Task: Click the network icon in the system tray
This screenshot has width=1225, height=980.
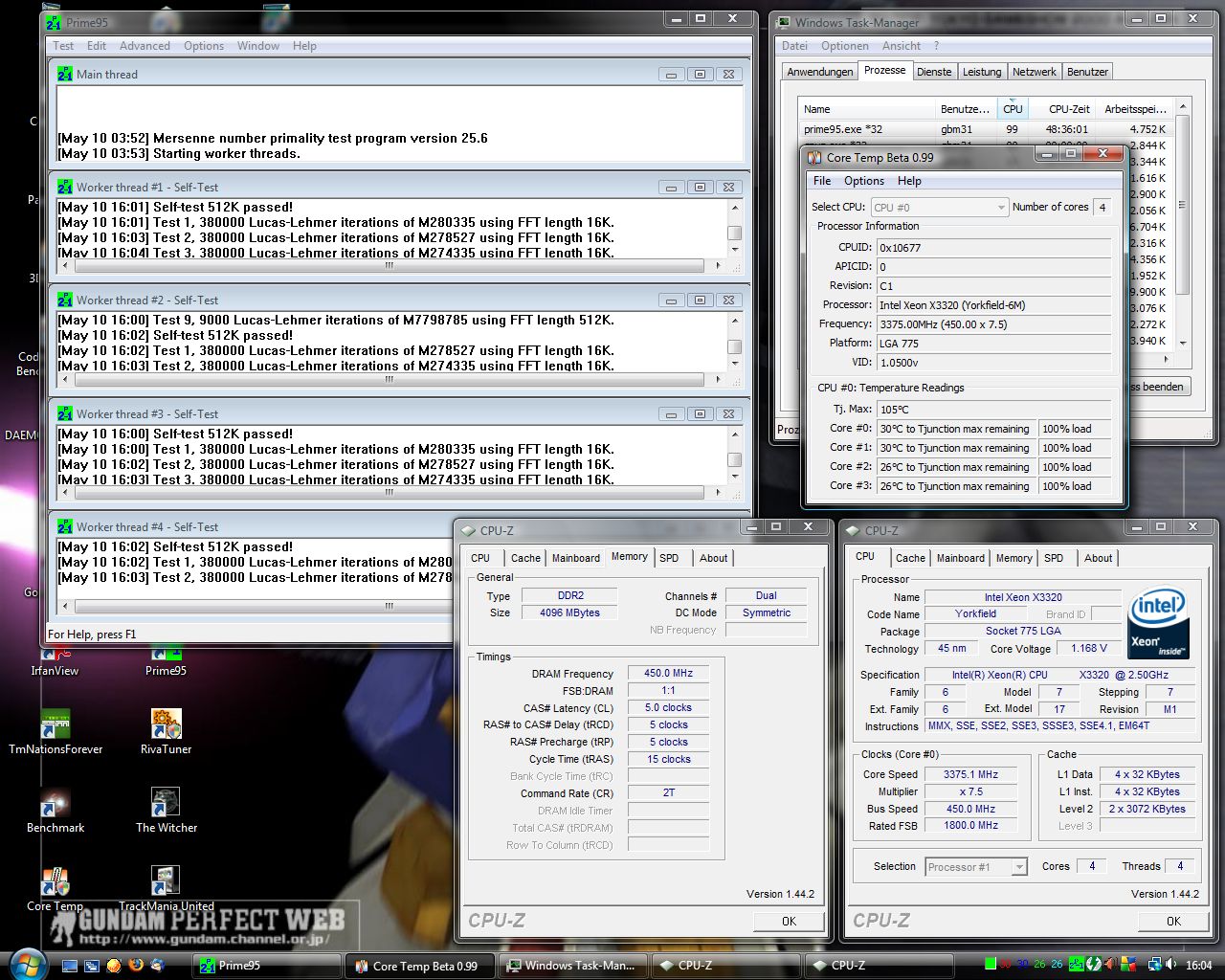Action: 1154,965
